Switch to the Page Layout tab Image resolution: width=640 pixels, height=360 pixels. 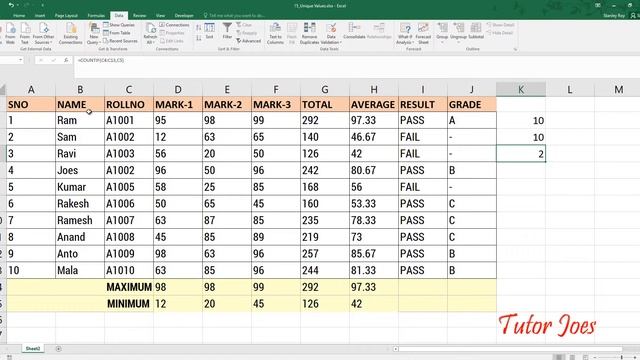click(66, 16)
